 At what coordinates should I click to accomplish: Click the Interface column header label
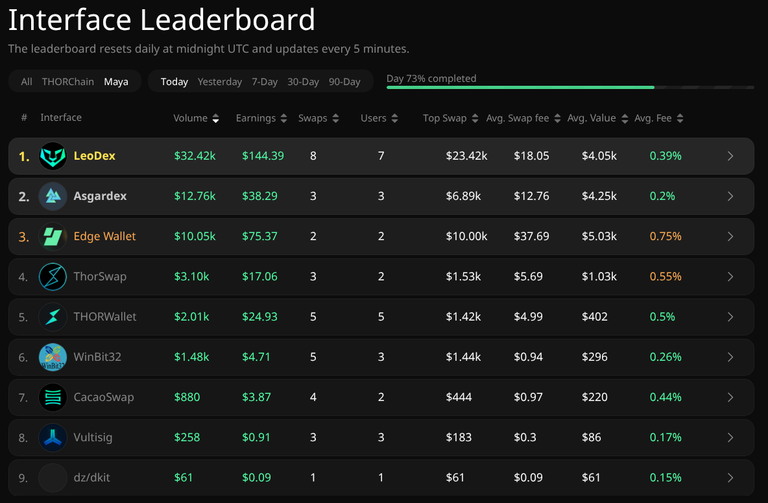(x=61, y=118)
